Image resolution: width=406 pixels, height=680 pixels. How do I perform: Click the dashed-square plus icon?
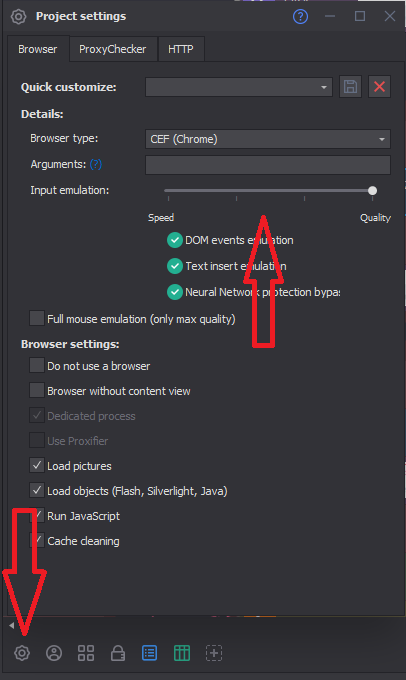214,653
